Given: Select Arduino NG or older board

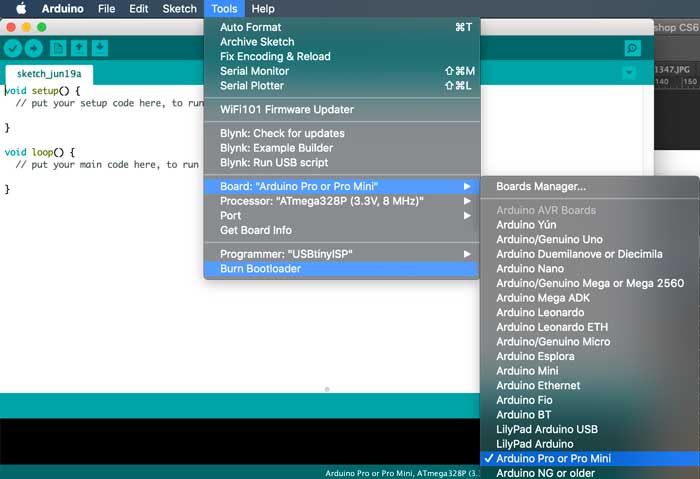Looking at the screenshot, I should 590,473.
